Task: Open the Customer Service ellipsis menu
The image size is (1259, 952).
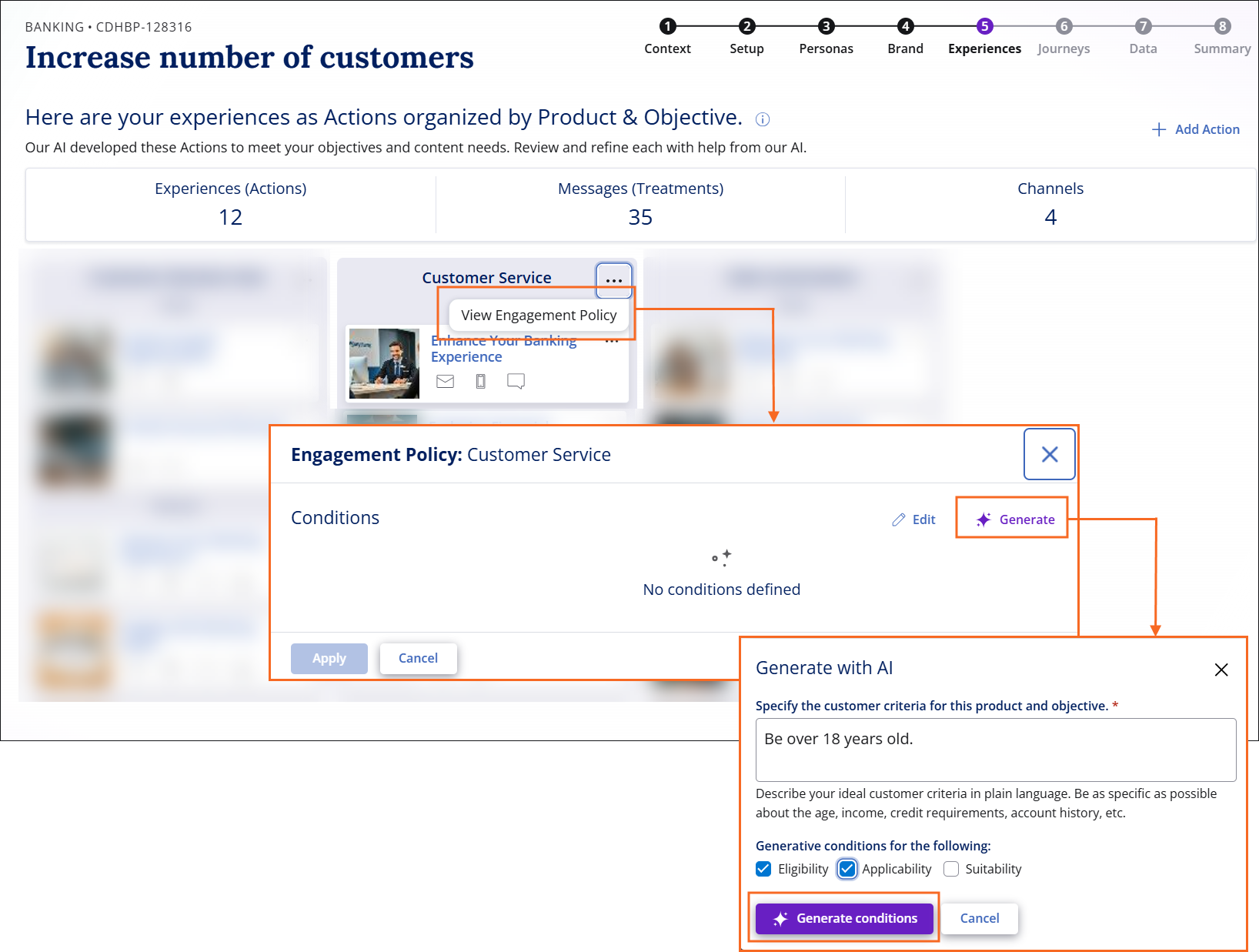Action: tap(613, 280)
